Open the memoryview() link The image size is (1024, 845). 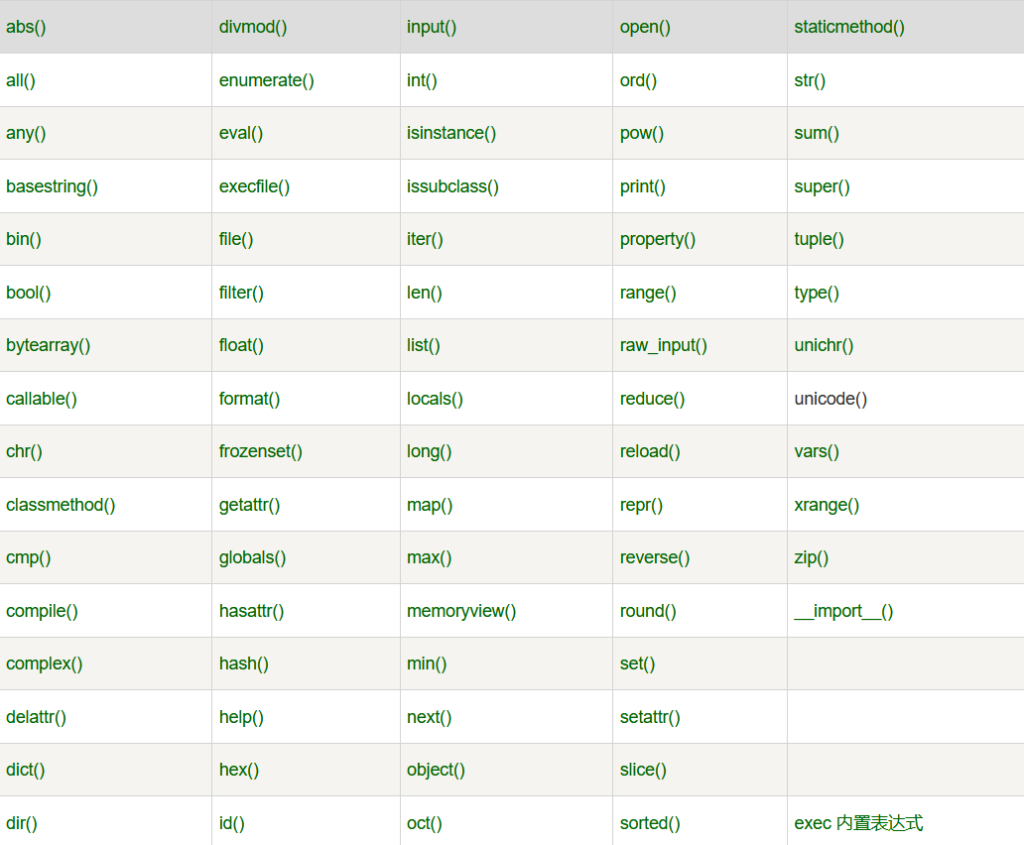pyautogui.click(x=461, y=610)
